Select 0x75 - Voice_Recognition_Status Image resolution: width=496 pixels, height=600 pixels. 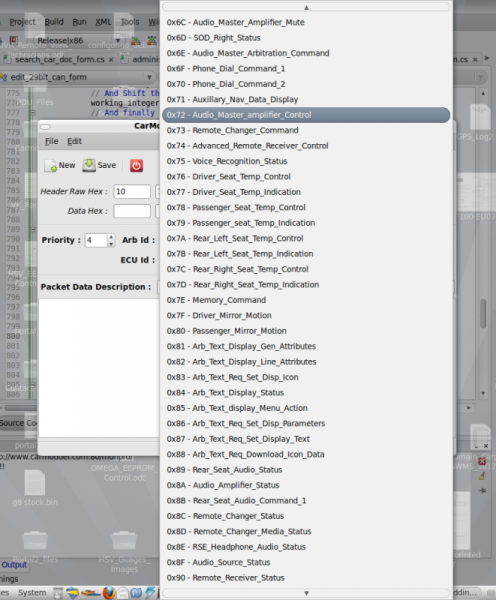click(306, 161)
